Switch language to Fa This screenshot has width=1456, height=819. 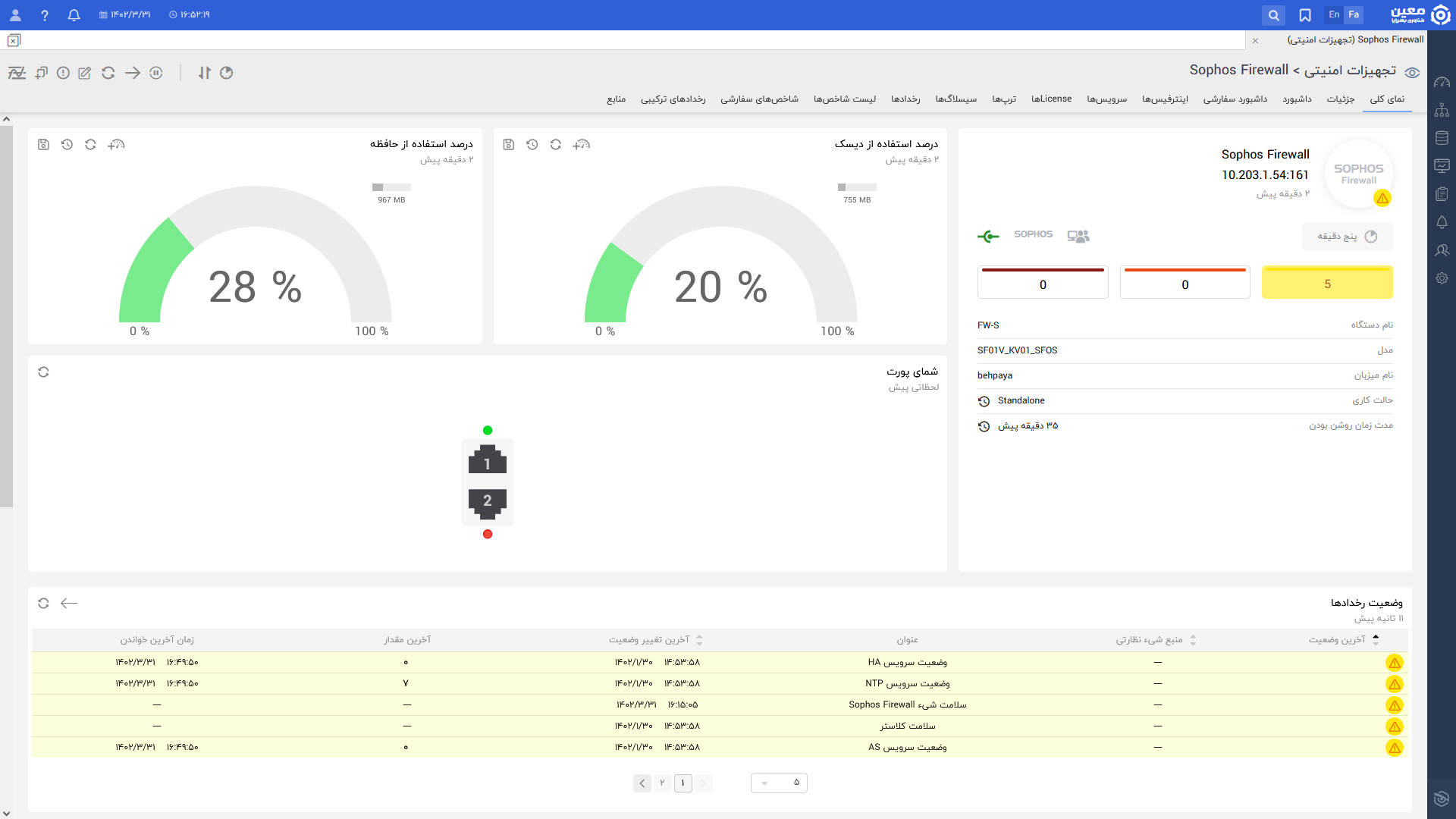click(1354, 14)
